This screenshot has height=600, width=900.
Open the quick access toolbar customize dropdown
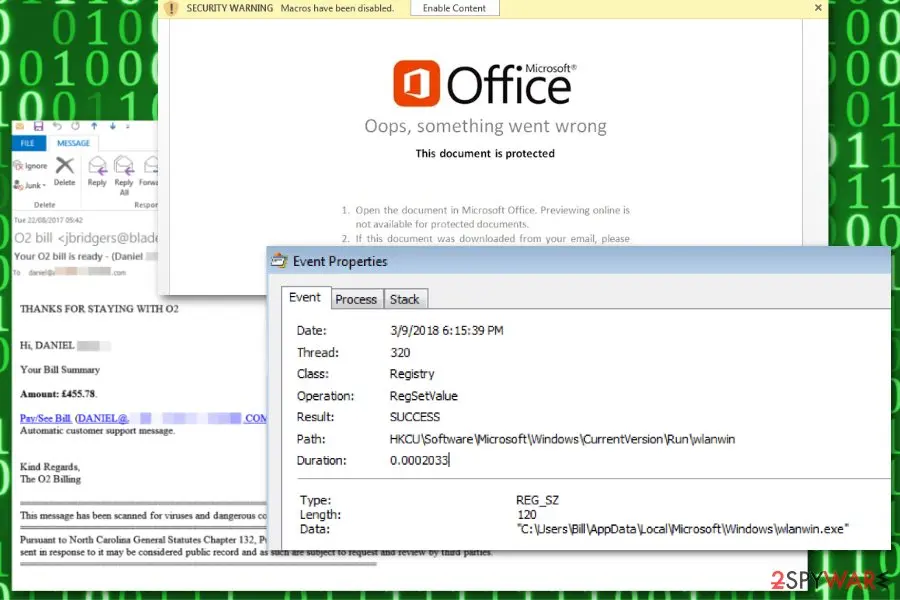127,126
